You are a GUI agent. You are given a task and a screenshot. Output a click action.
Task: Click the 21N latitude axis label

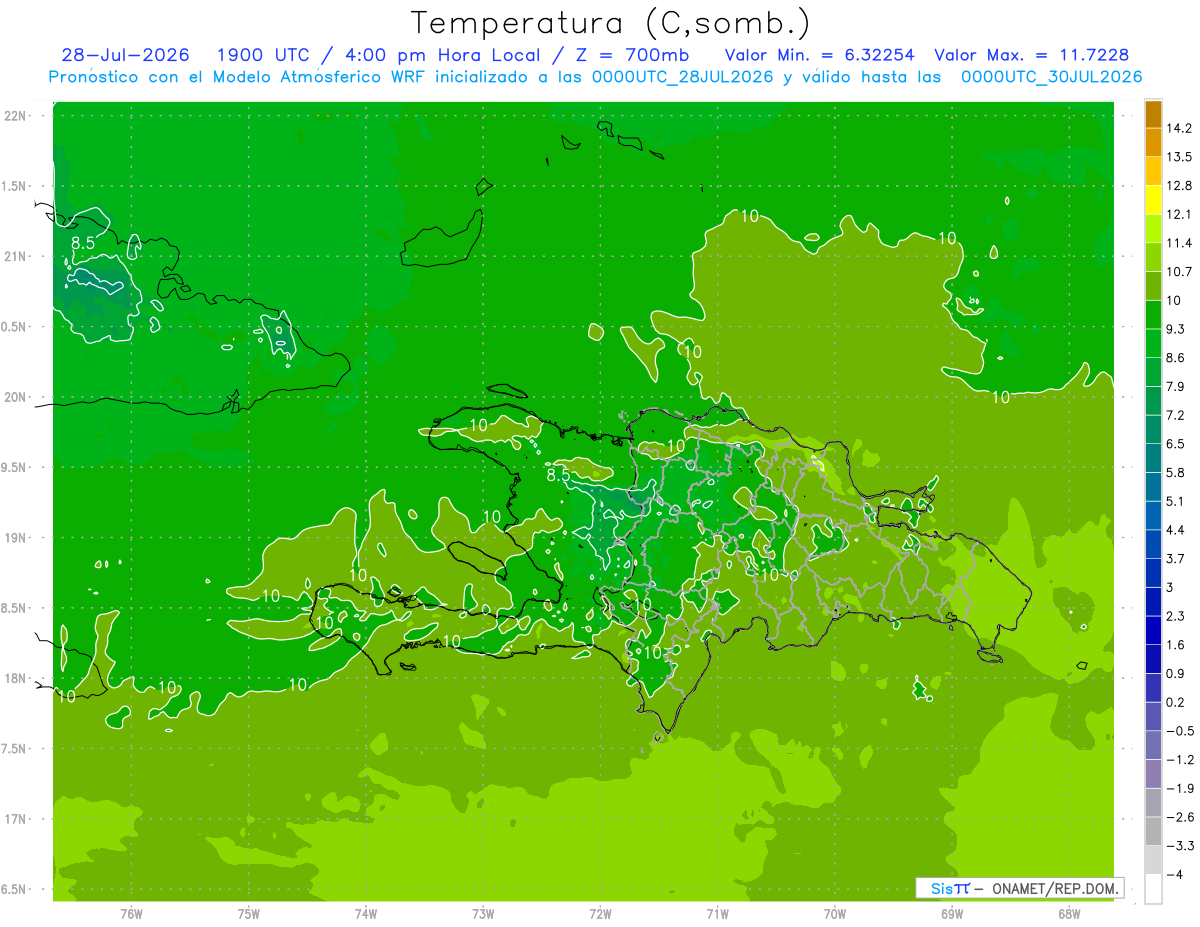click(x=16, y=256)
